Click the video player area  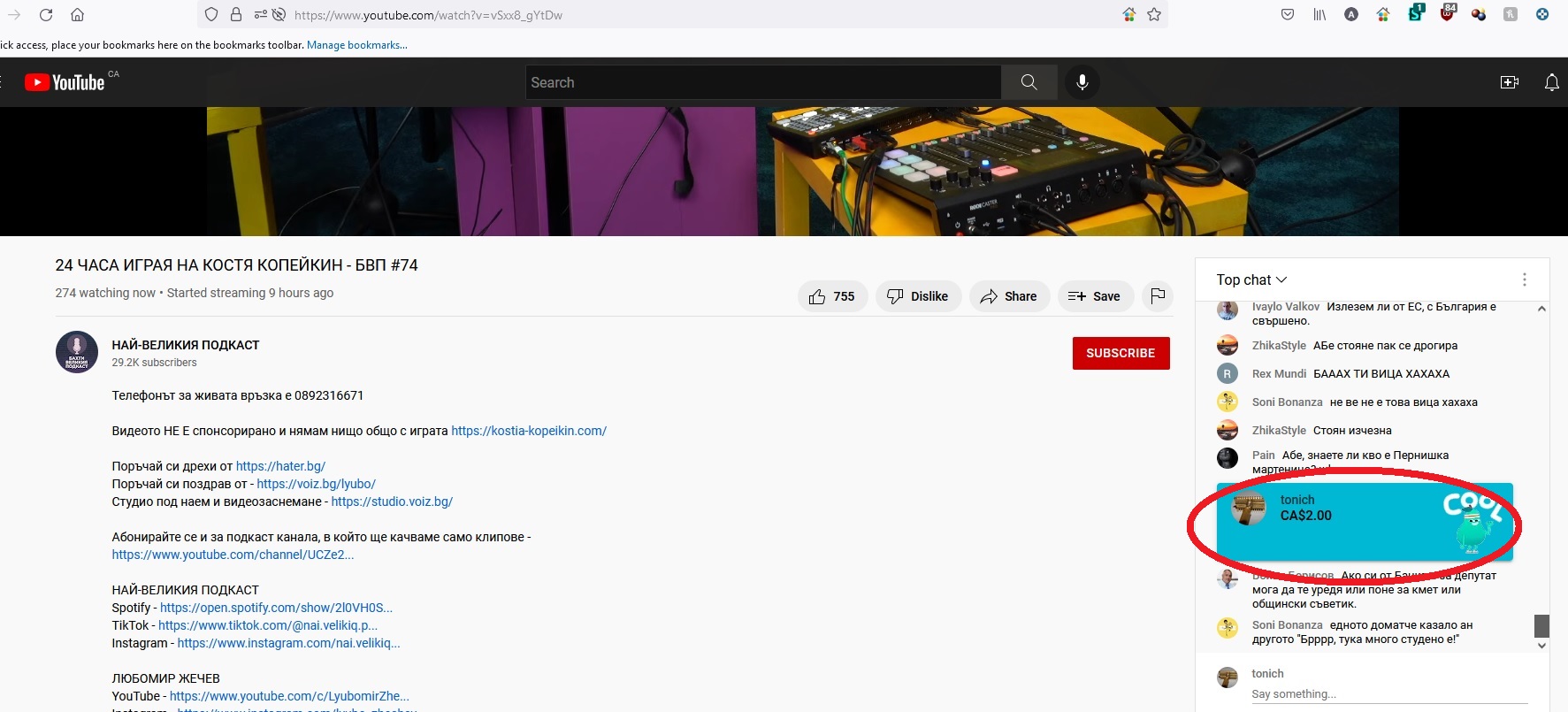802,172
